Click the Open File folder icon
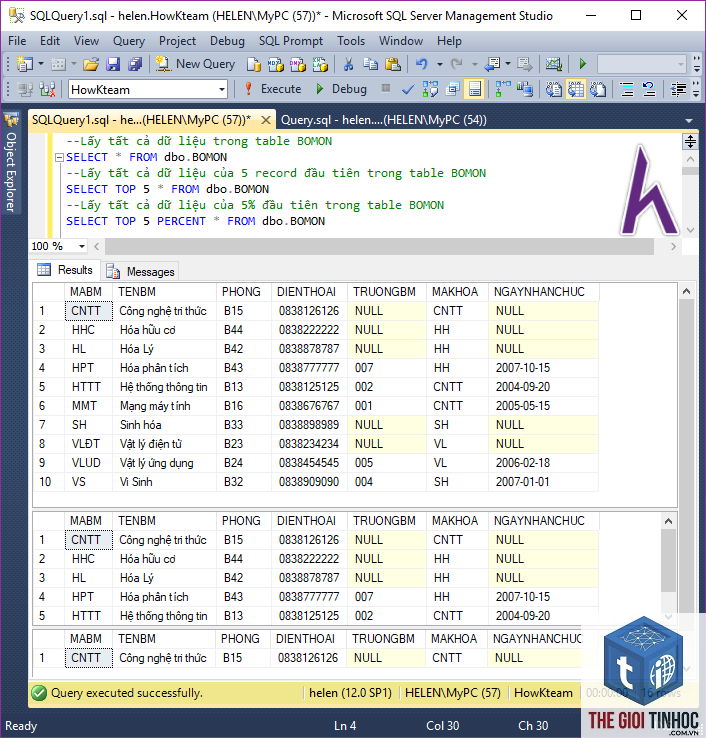This screenshot has height=738, width=706. point(91,64)
